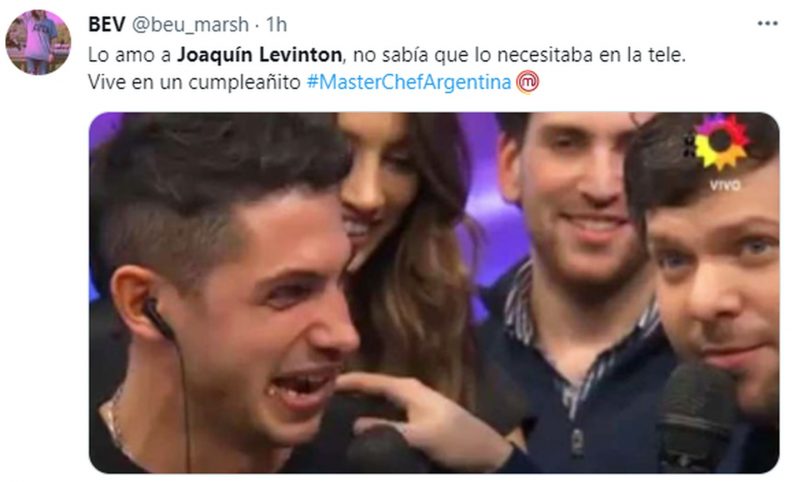Click the dark microphone at the photo's bottom center
This screenshot has height=482, width=800.
tap(380, 451)
